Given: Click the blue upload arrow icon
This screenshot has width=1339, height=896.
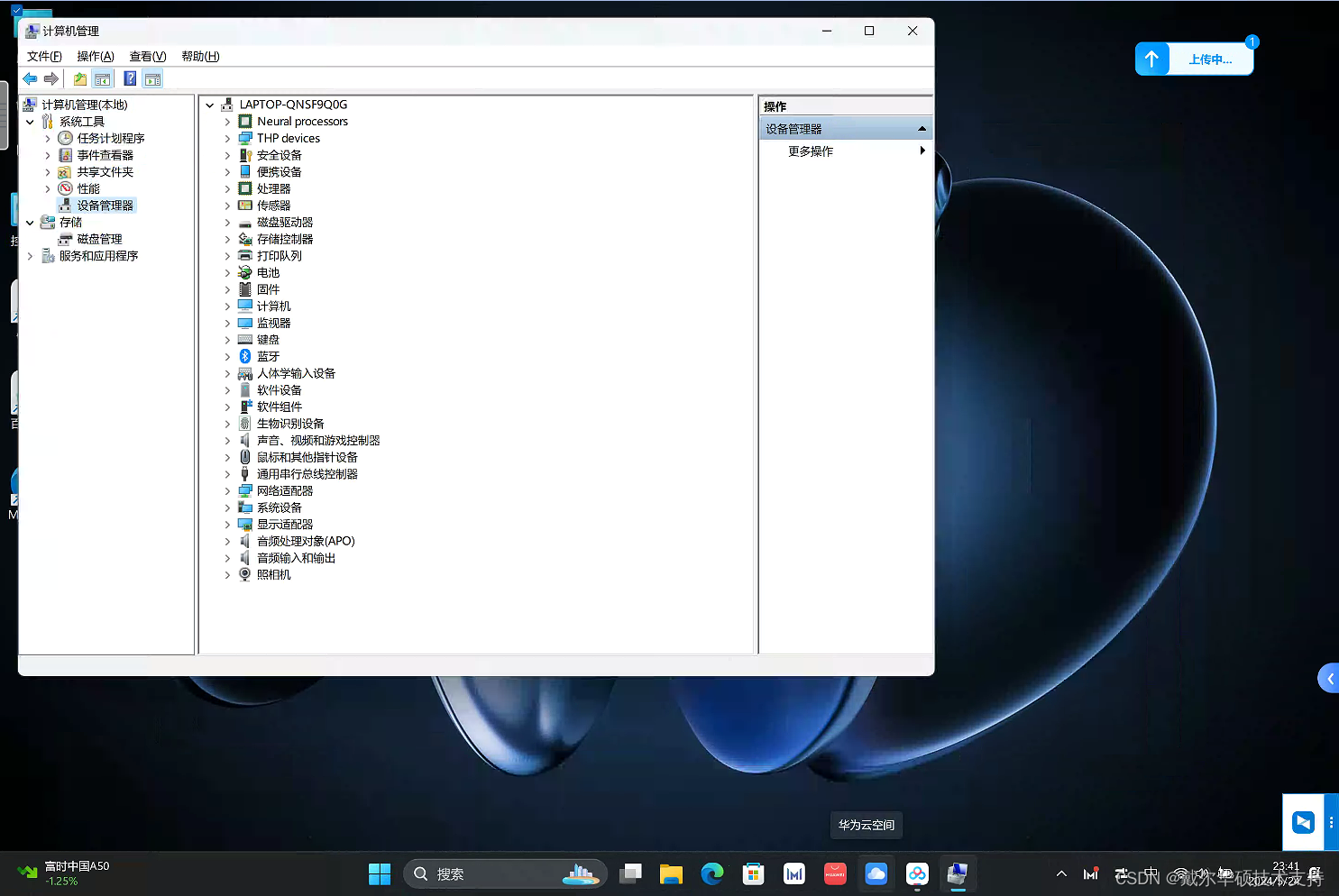Looking at the screenshot, I should (1151, 59).
